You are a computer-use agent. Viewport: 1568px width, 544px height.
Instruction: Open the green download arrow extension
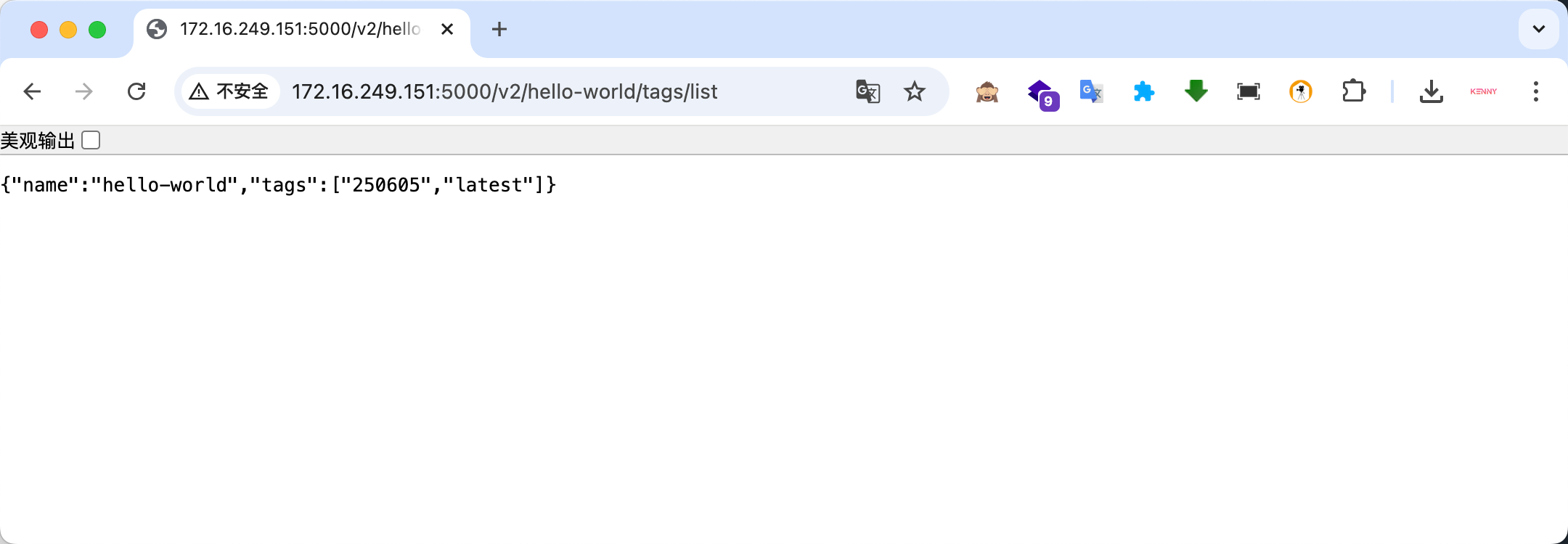[x=1196, y=91]
